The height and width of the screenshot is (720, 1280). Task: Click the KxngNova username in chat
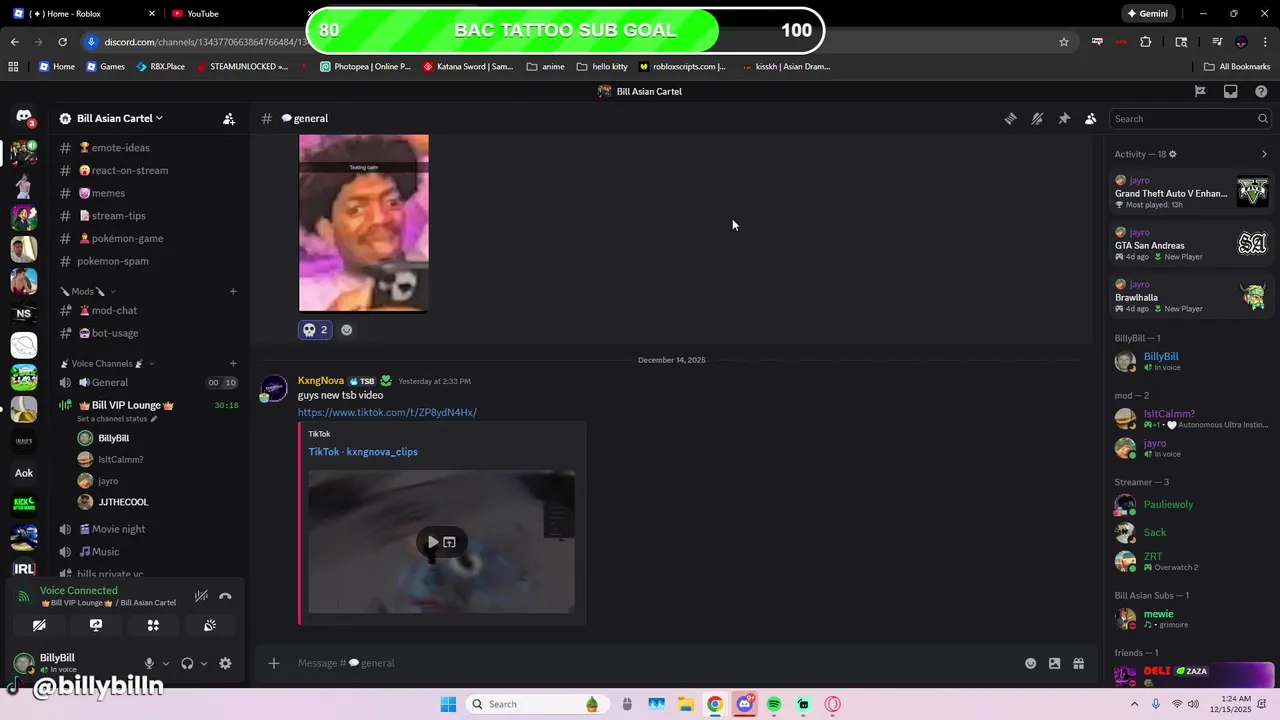321,381
